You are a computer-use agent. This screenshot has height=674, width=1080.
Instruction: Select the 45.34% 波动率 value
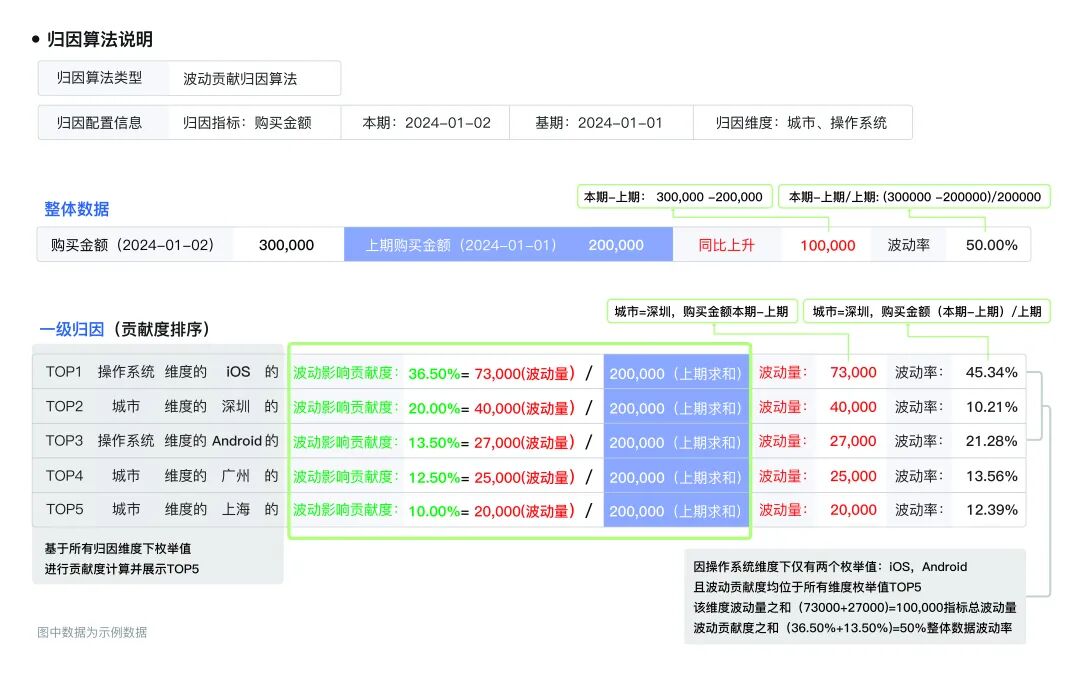click(991, 372)
